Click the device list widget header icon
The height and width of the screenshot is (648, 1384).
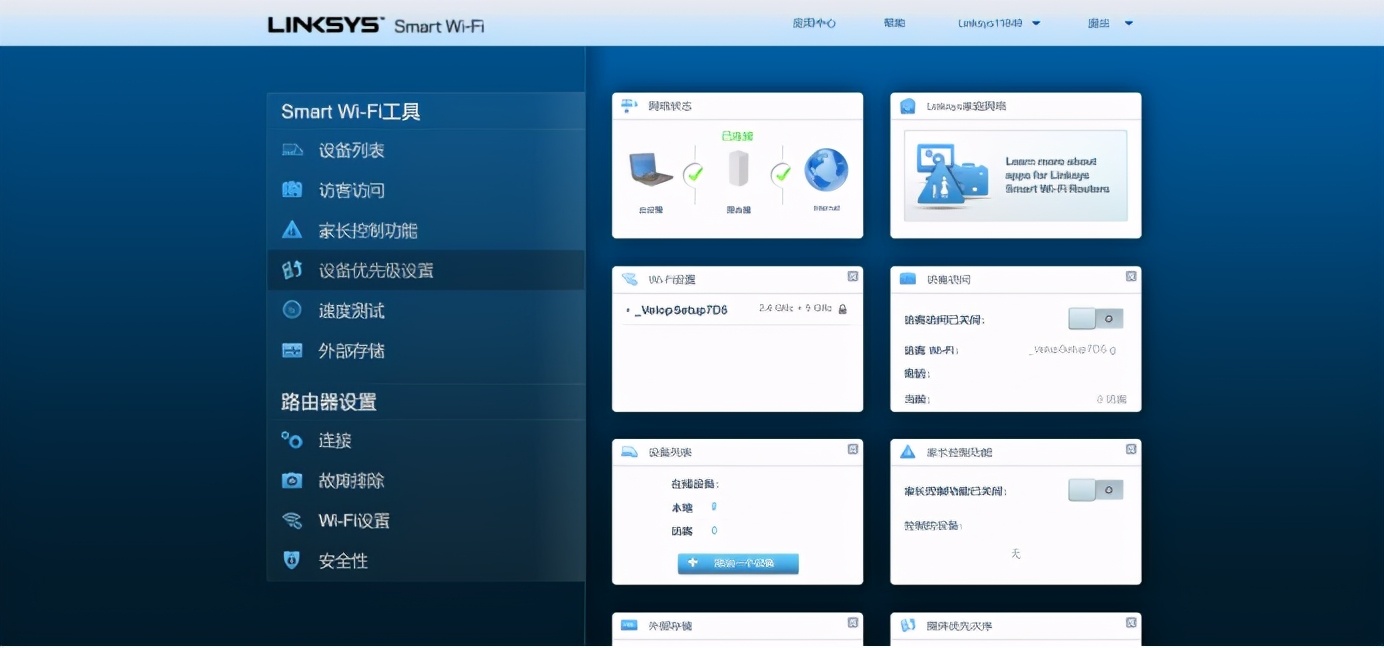click(x=630, y=452)
